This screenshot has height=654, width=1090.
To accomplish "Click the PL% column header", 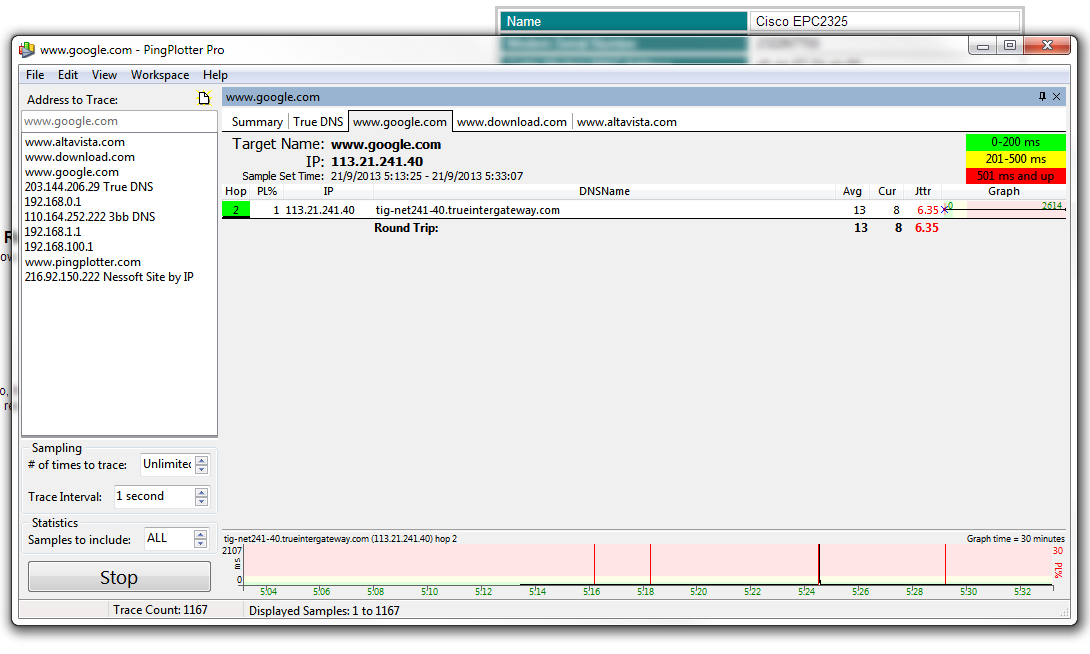I will tap(267, 191).
